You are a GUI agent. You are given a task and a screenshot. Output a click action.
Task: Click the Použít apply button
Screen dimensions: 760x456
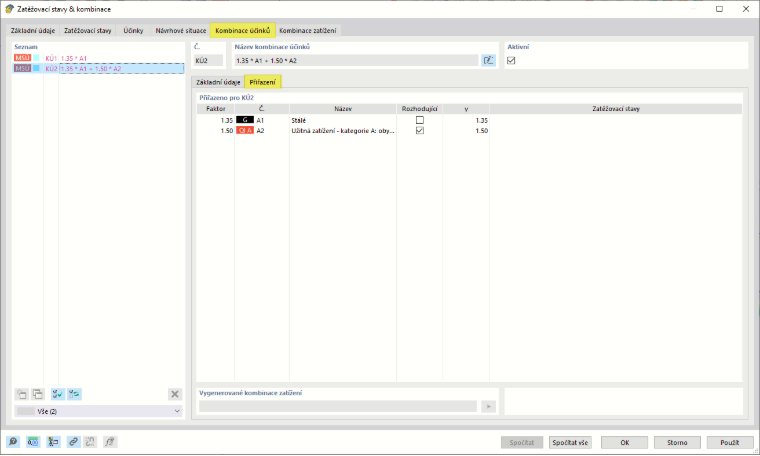click(x=729, y=442)
